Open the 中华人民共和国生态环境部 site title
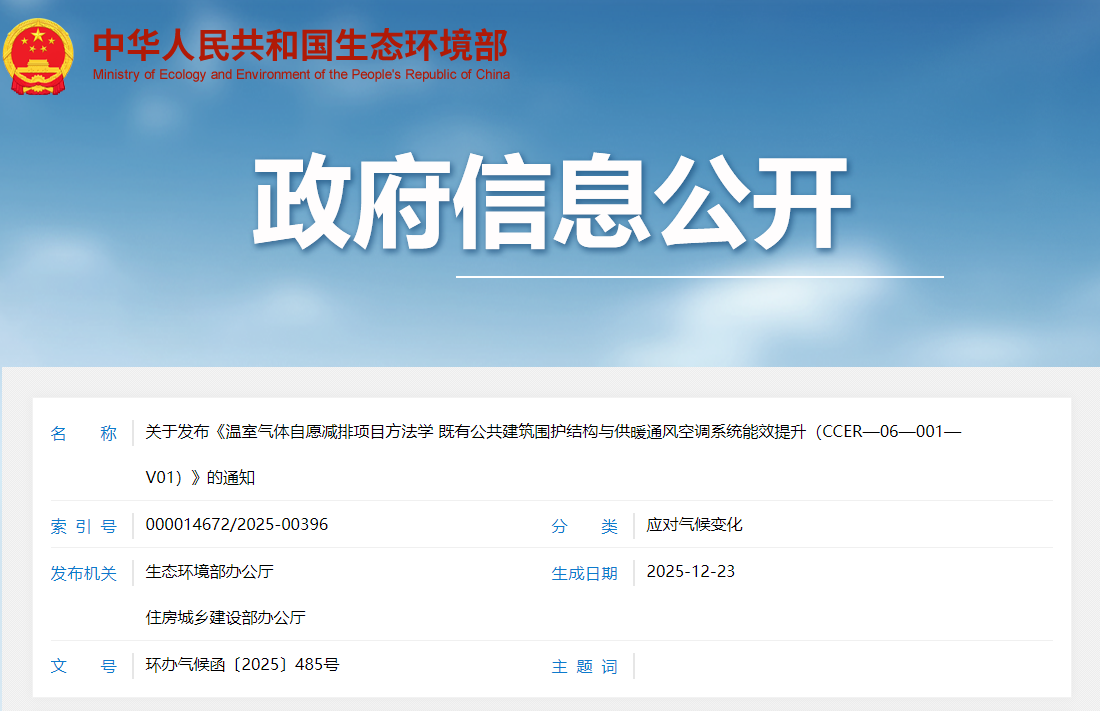Screen dimensions: 1100x711 (x=300, y=44)
